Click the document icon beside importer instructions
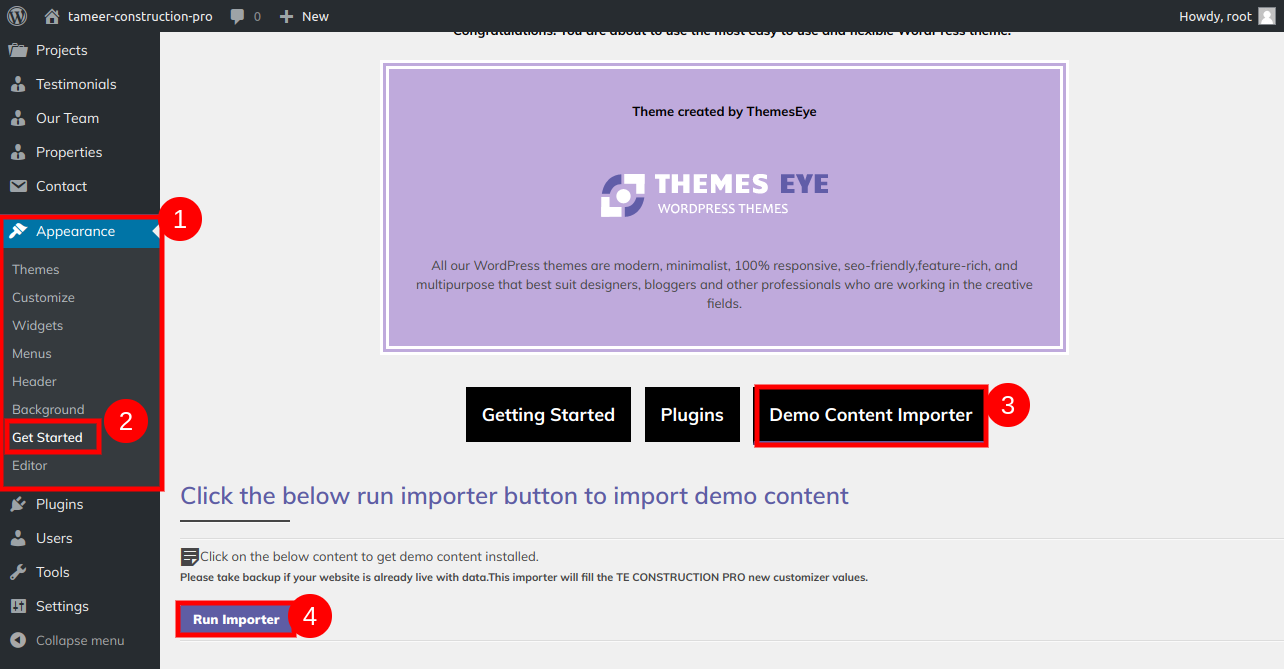1284x669 pixels. (x=189, y=557)
